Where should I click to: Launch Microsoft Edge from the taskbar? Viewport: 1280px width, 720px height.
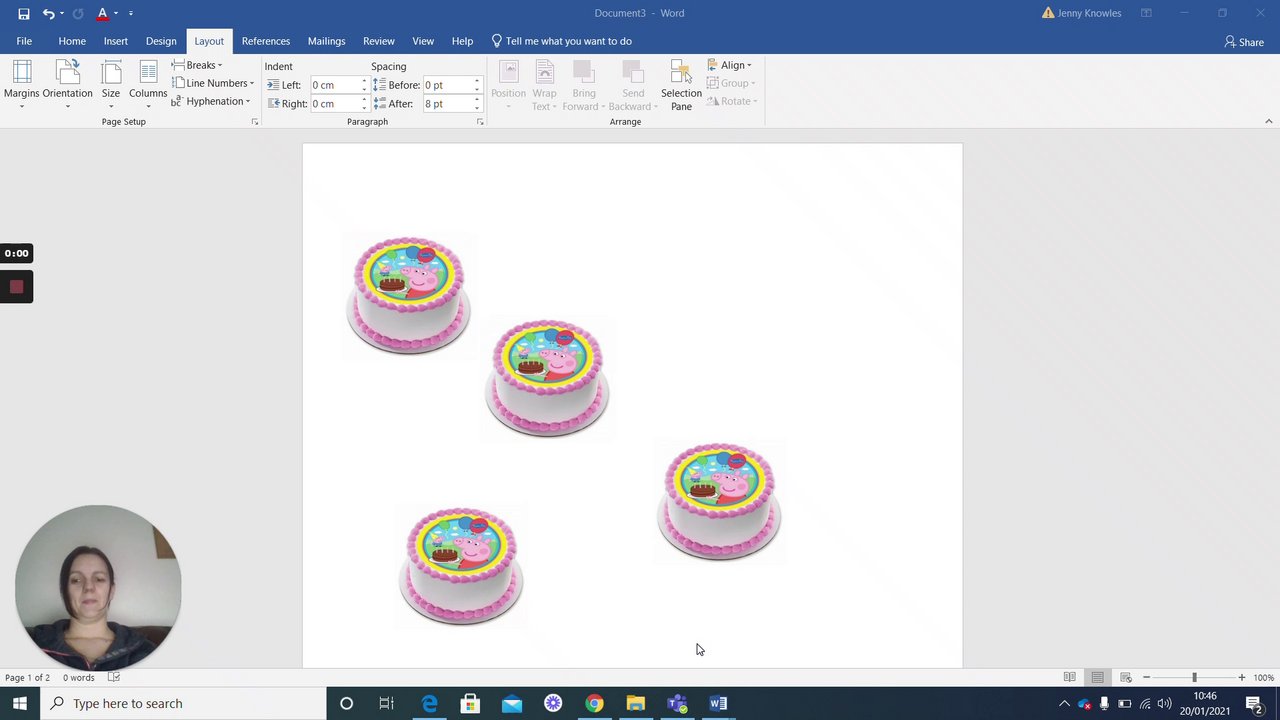[x=429, y=703]
